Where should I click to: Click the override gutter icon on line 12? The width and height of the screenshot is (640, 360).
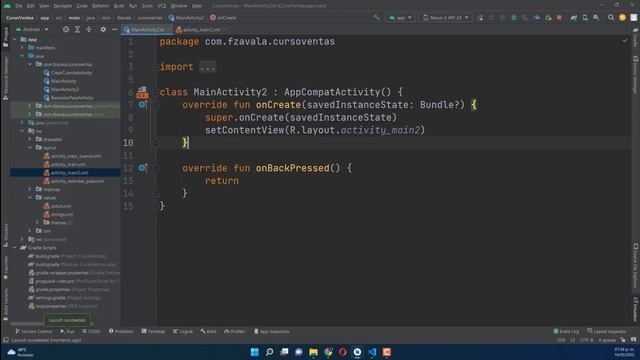[x=142, y=168]
